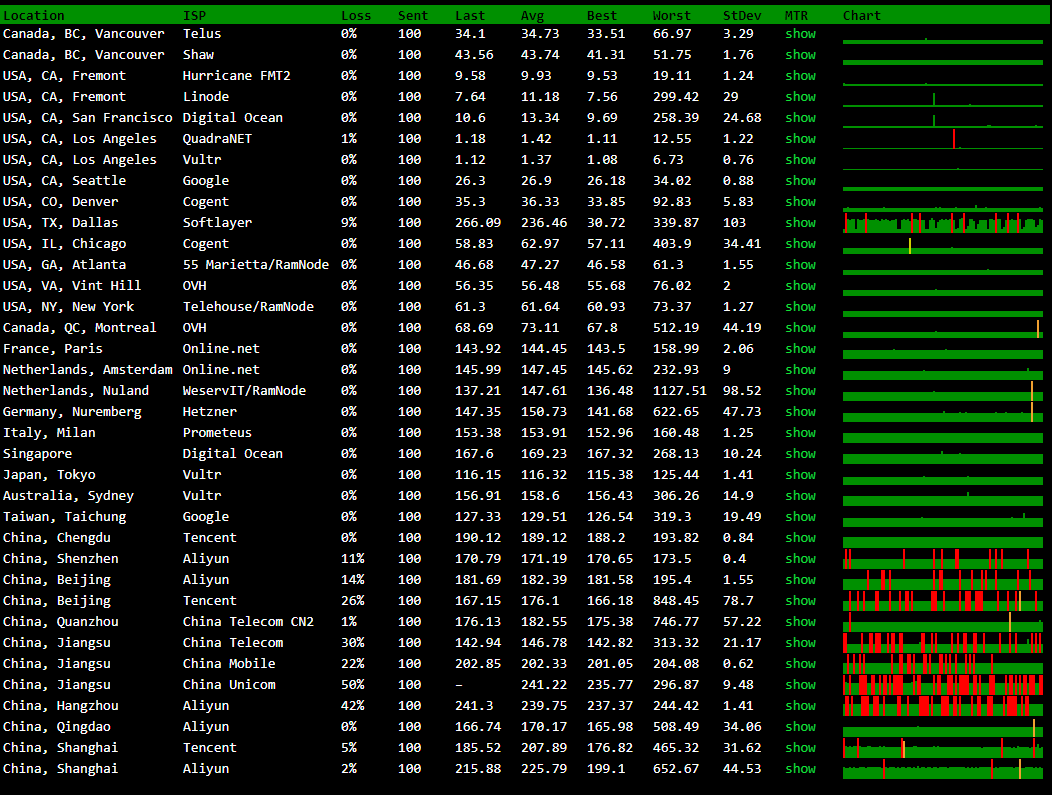This screenshot has height=795, width=1052.
Task: Show MTR for San Francisco Digital Ocean
Action: (x=800, y=117)
